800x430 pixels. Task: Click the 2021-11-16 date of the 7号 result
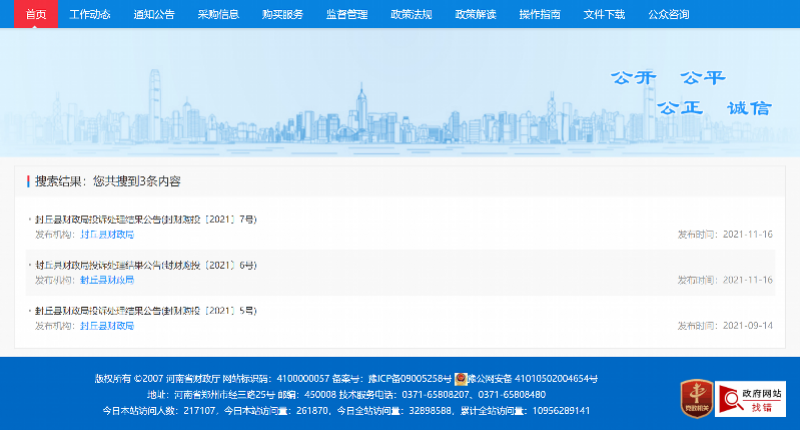pyautogui.click(x=747, y=235)
